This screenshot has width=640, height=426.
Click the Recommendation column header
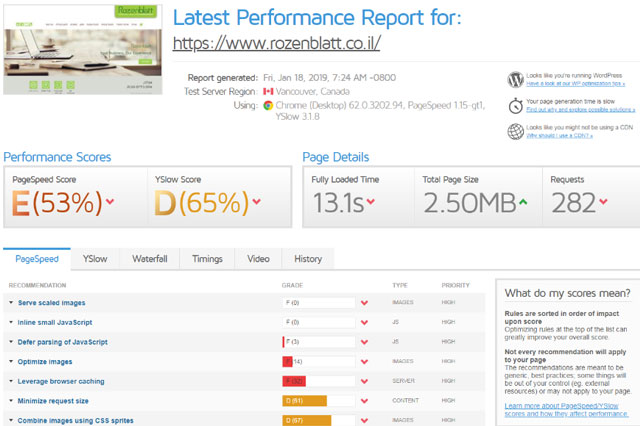pyautogui.click(x=37, y=285)
